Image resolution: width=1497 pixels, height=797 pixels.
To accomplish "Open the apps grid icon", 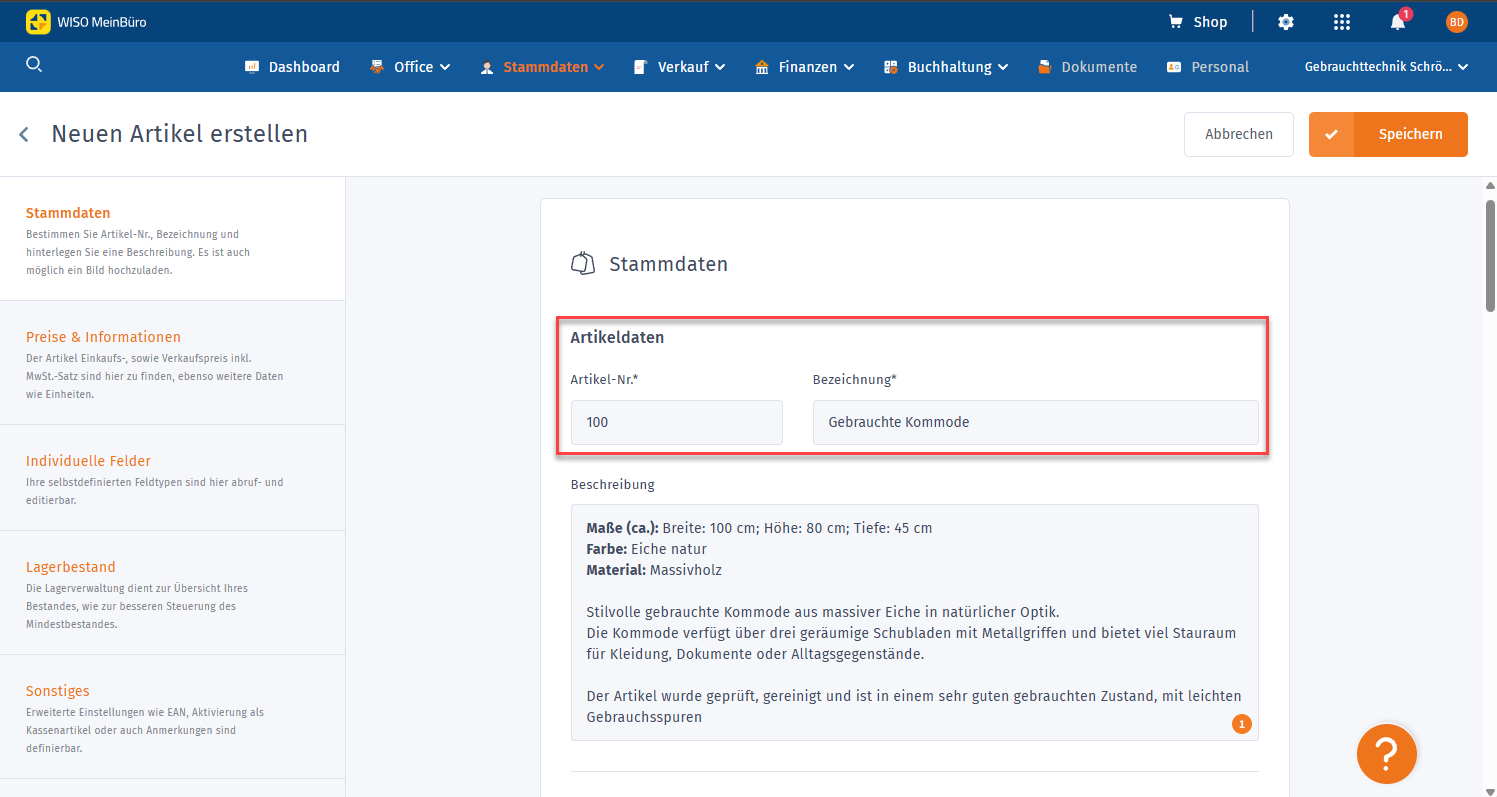I will point(1342,22).
